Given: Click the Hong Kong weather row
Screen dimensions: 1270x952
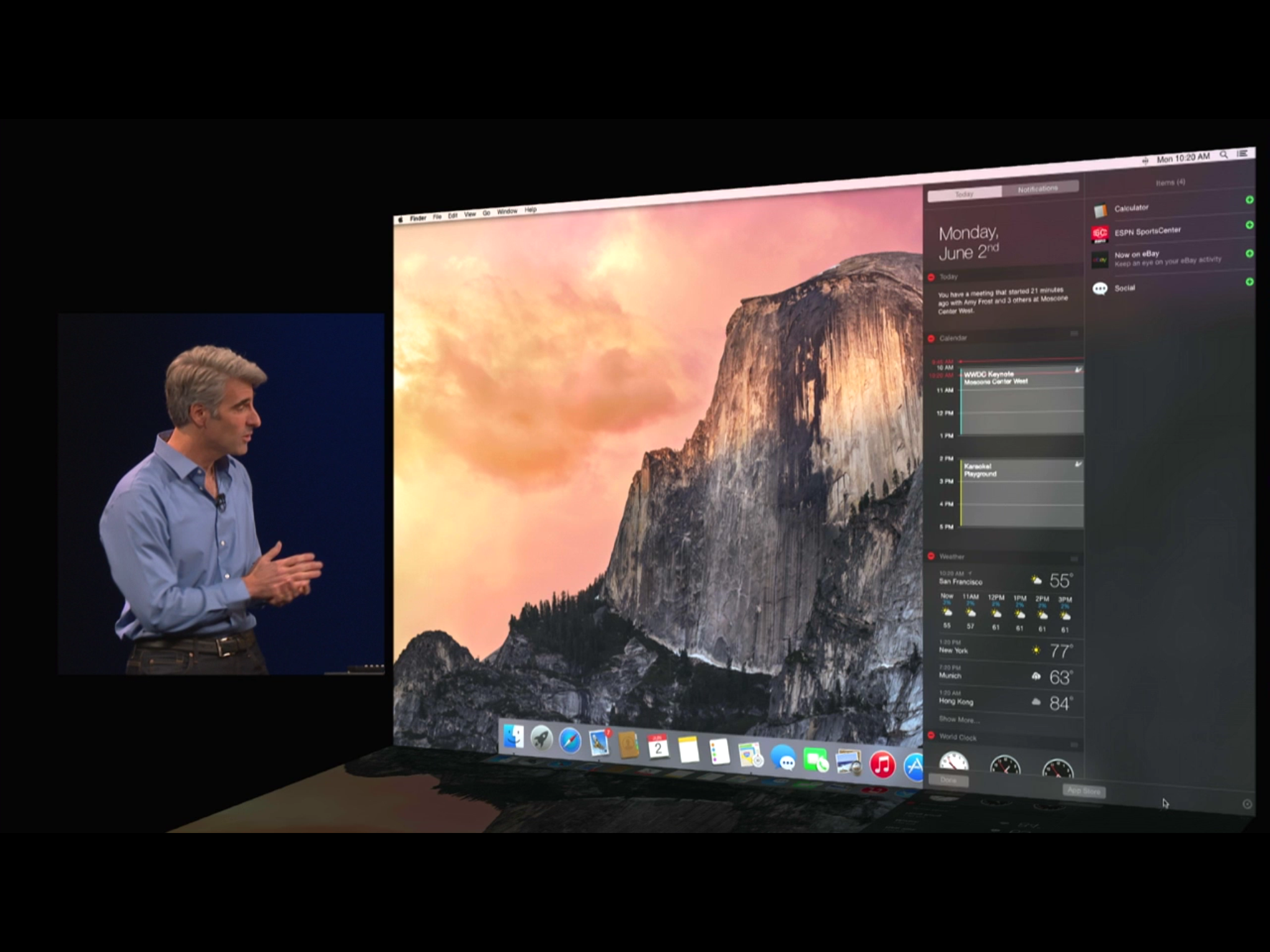Looking at the screenshot, I should click(1006, 701).
